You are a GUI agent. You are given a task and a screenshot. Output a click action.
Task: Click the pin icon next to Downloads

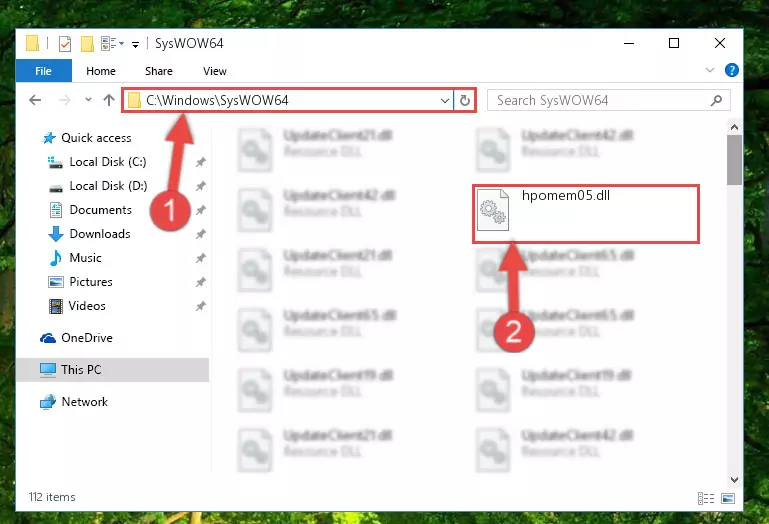[201, 234]
